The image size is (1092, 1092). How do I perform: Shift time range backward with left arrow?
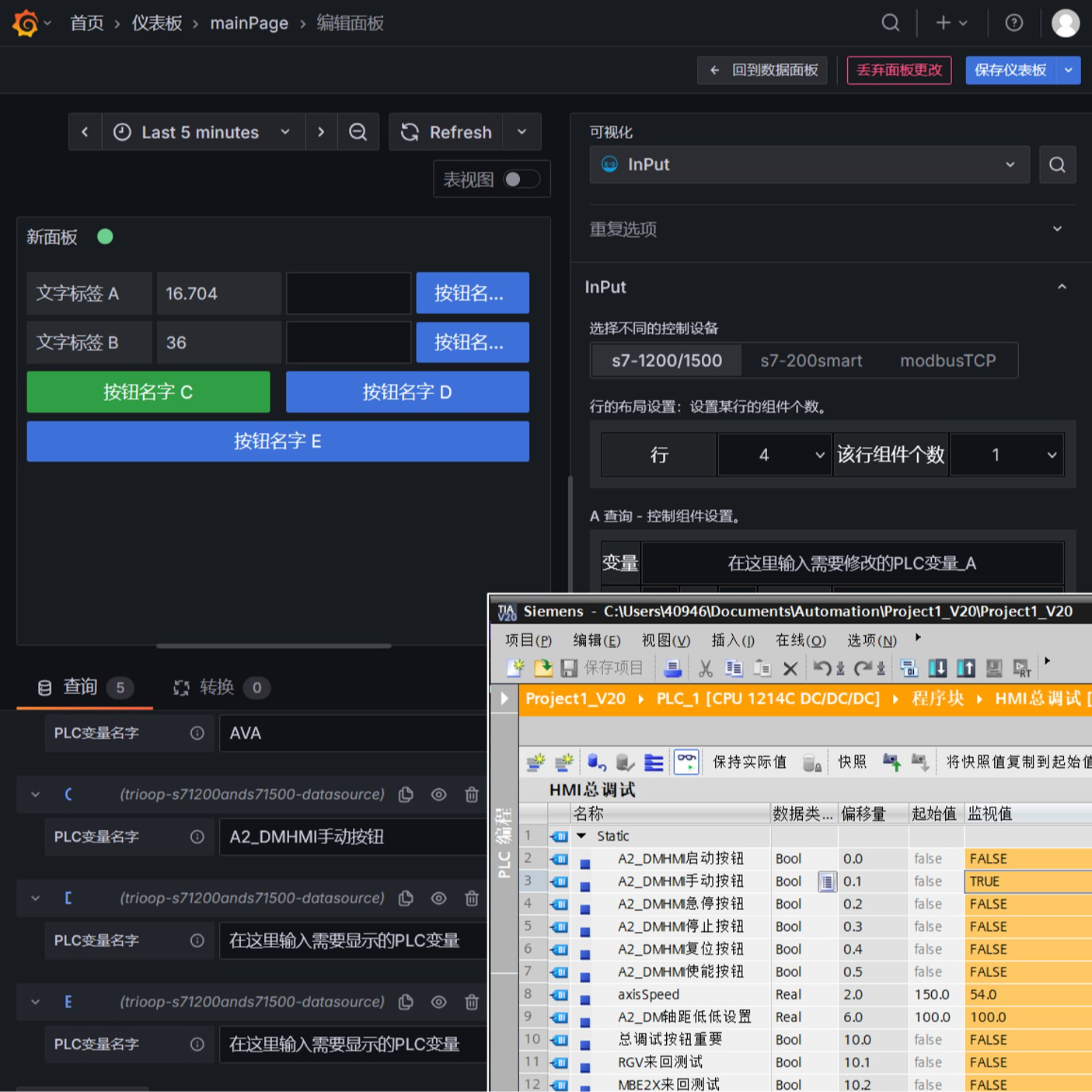click(x=85, y=132)
